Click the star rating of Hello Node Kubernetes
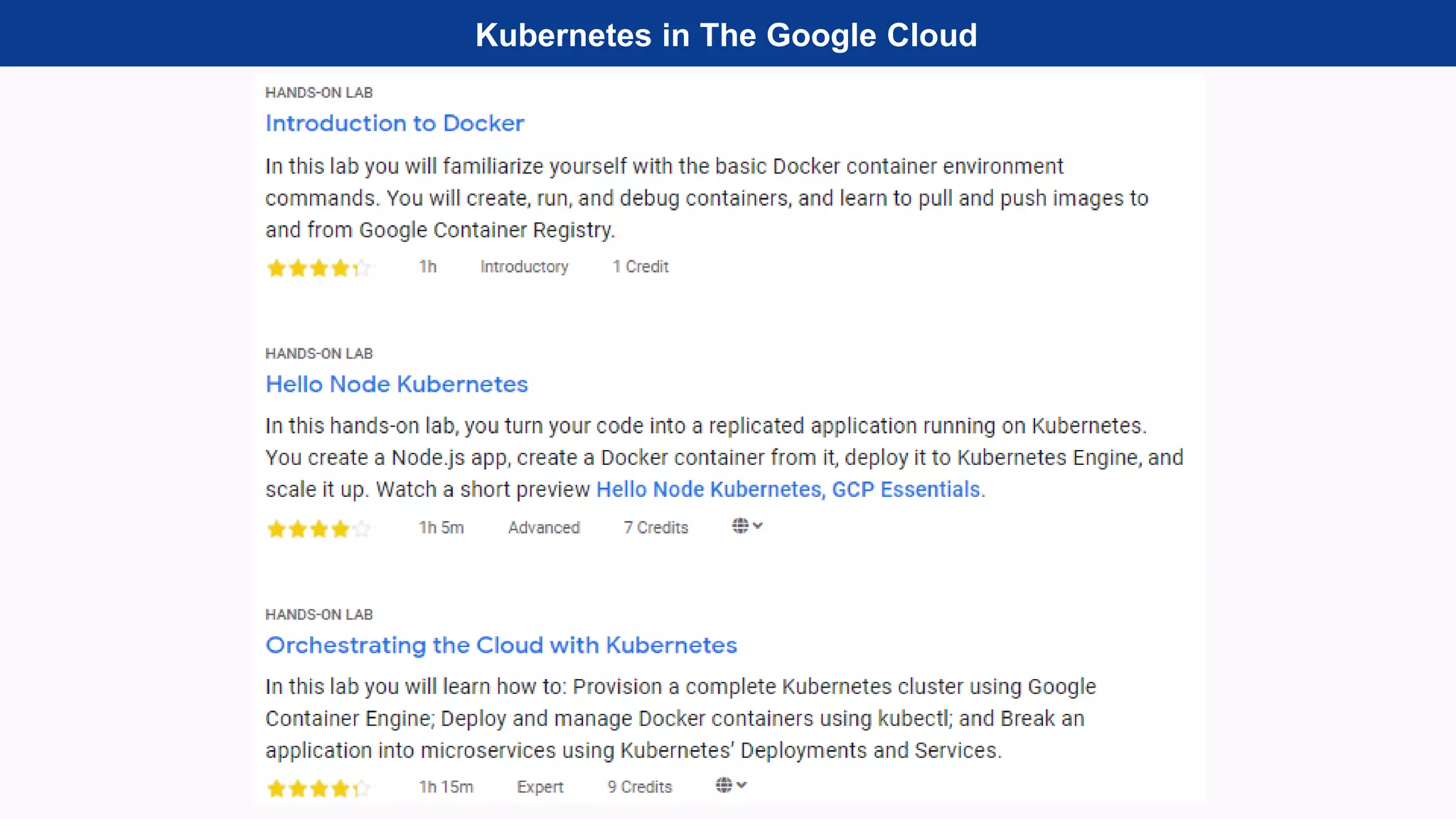Image resolution: width=1456 pixels, height=819 pixels. pos(318,528)
